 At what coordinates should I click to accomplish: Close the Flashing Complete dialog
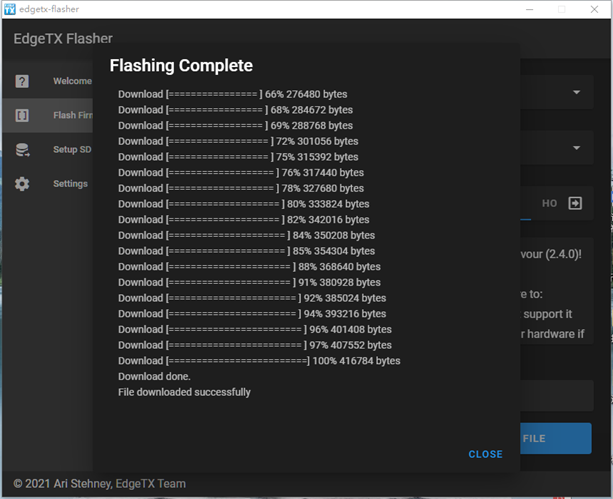(x=485, y=454)
